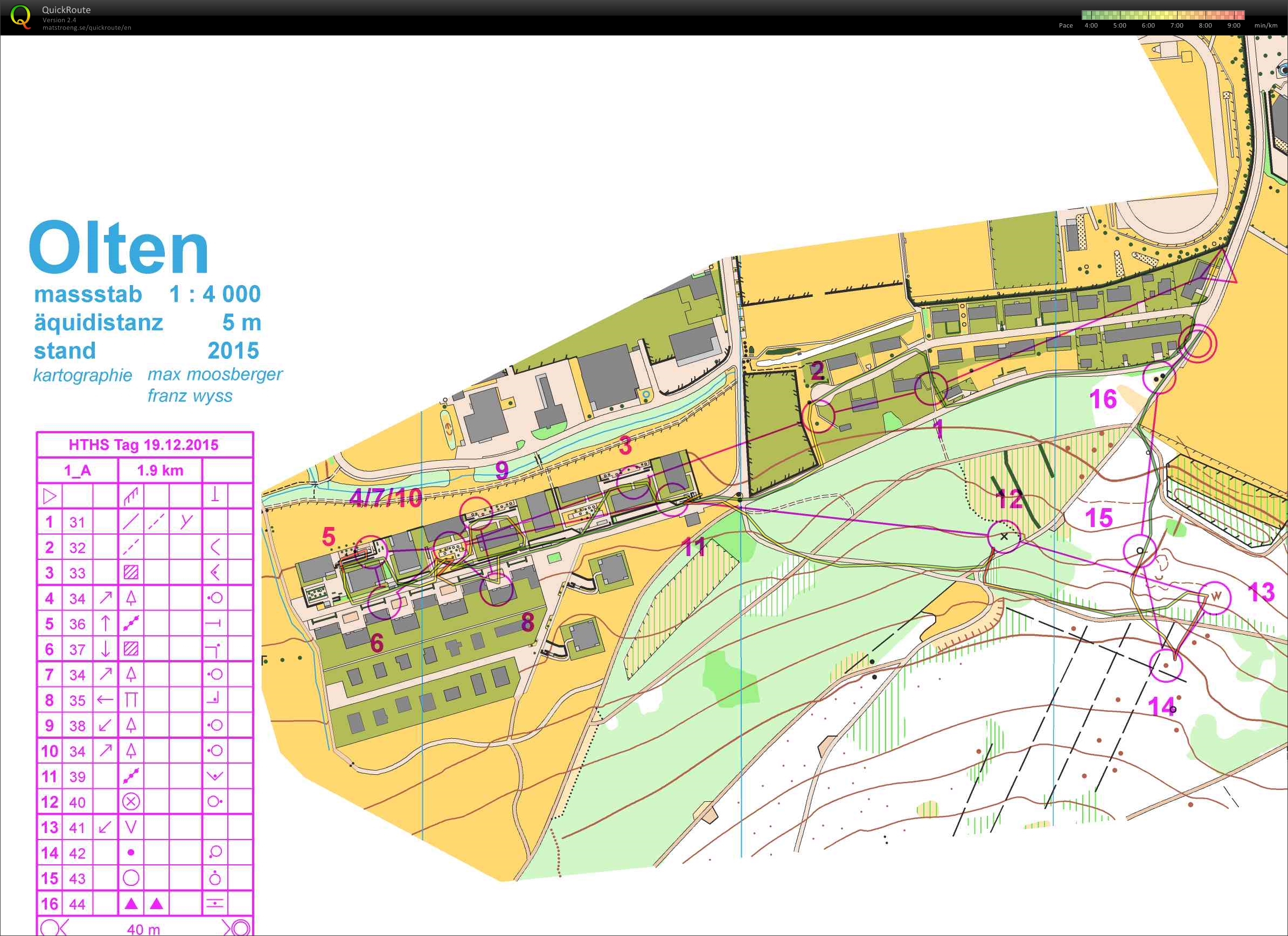The width and height of the screenshot is (1288, 936).
Task: Click the start triangle cell in the description header
Action: click(51, 496)
